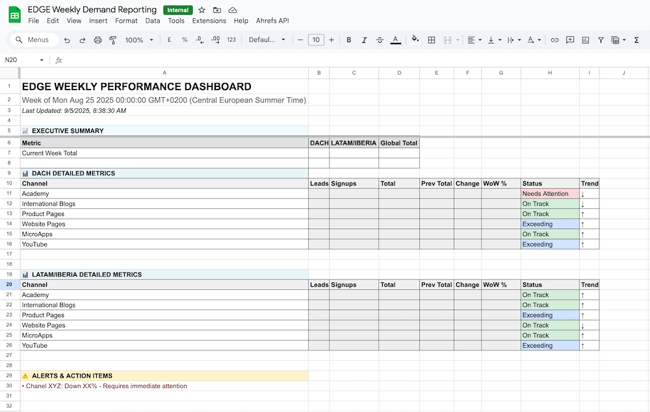Increase font size with plus button

(x=331, y=40)
